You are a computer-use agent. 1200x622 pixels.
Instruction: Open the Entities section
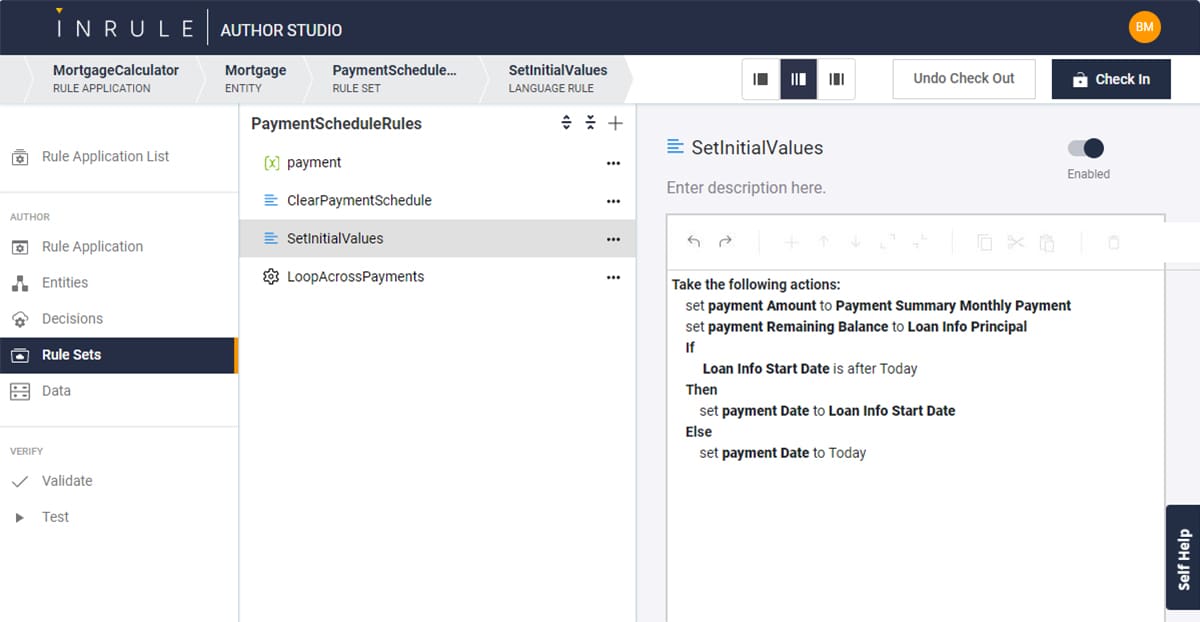[65, 282]
